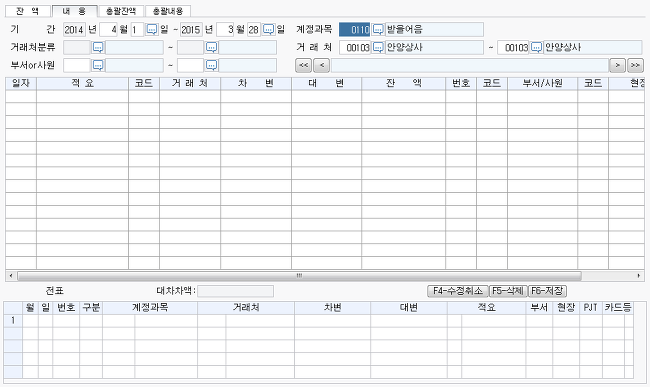Click the F6-저장 button
The height and width of the screenshot is (387, 650).
(x=547, y=291)
